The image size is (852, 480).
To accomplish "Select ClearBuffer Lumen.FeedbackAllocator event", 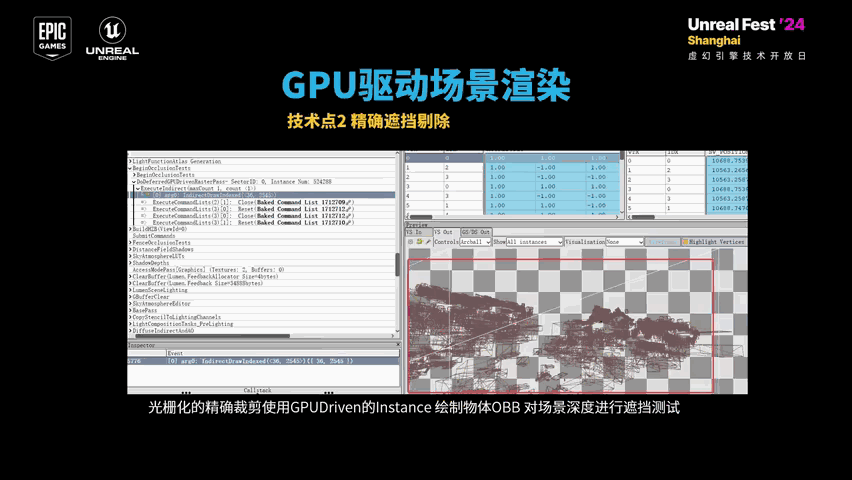I will (x=205, y=277).
